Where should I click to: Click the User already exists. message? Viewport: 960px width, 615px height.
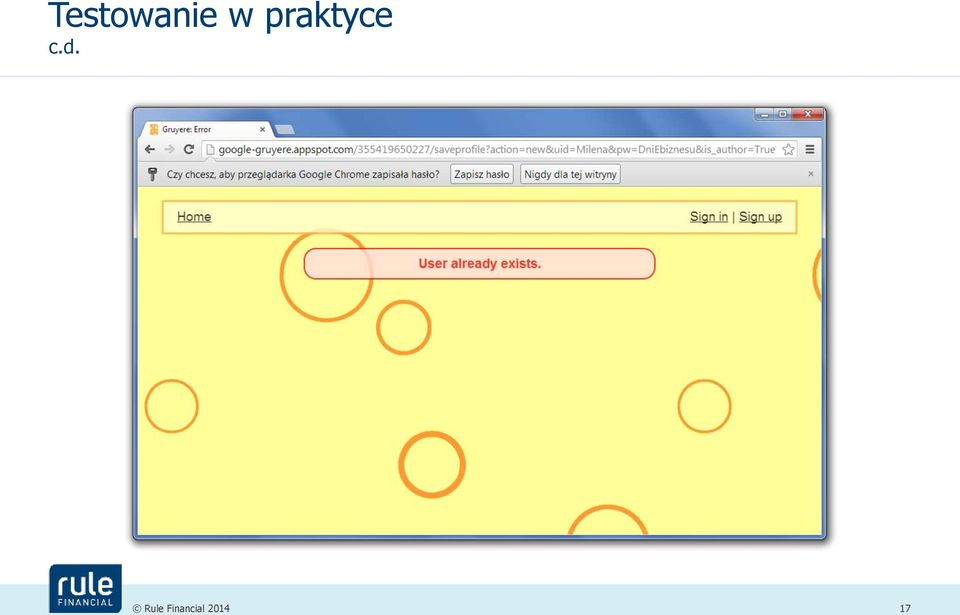pos(479,263)
